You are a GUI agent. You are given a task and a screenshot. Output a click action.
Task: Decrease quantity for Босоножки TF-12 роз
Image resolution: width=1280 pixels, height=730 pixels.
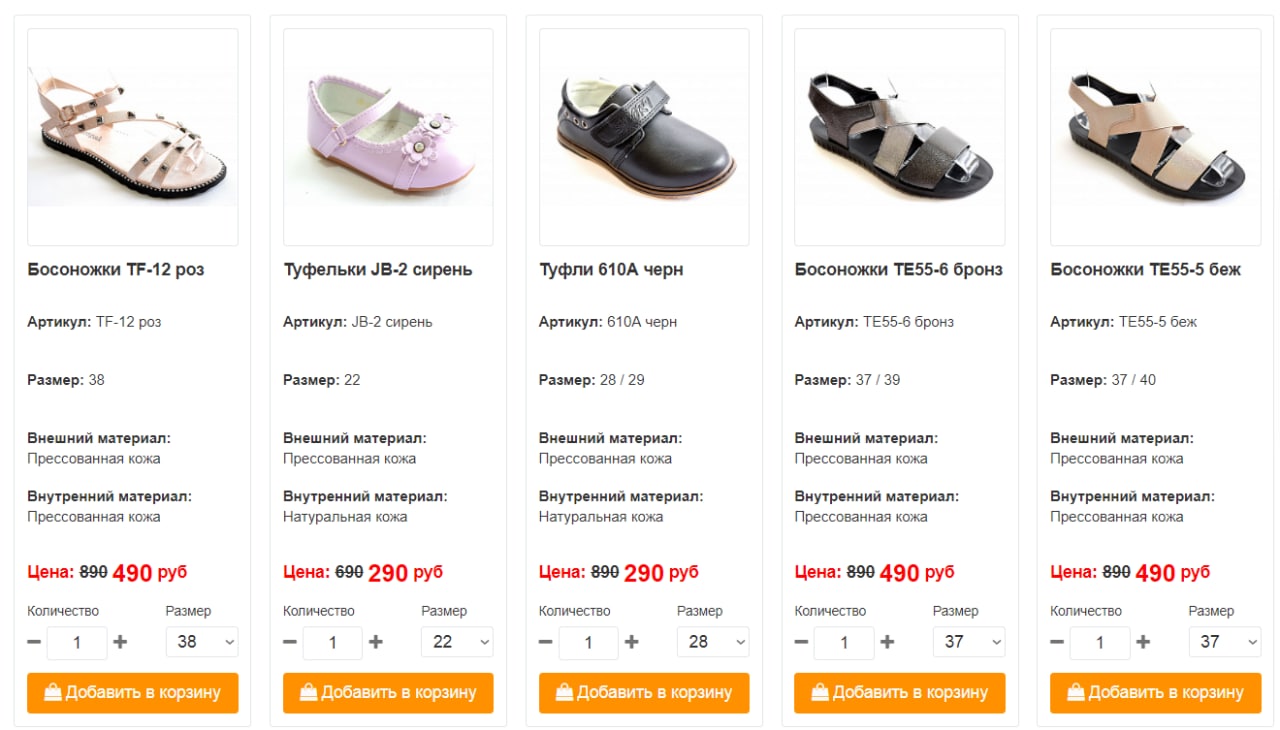point(34,642)
